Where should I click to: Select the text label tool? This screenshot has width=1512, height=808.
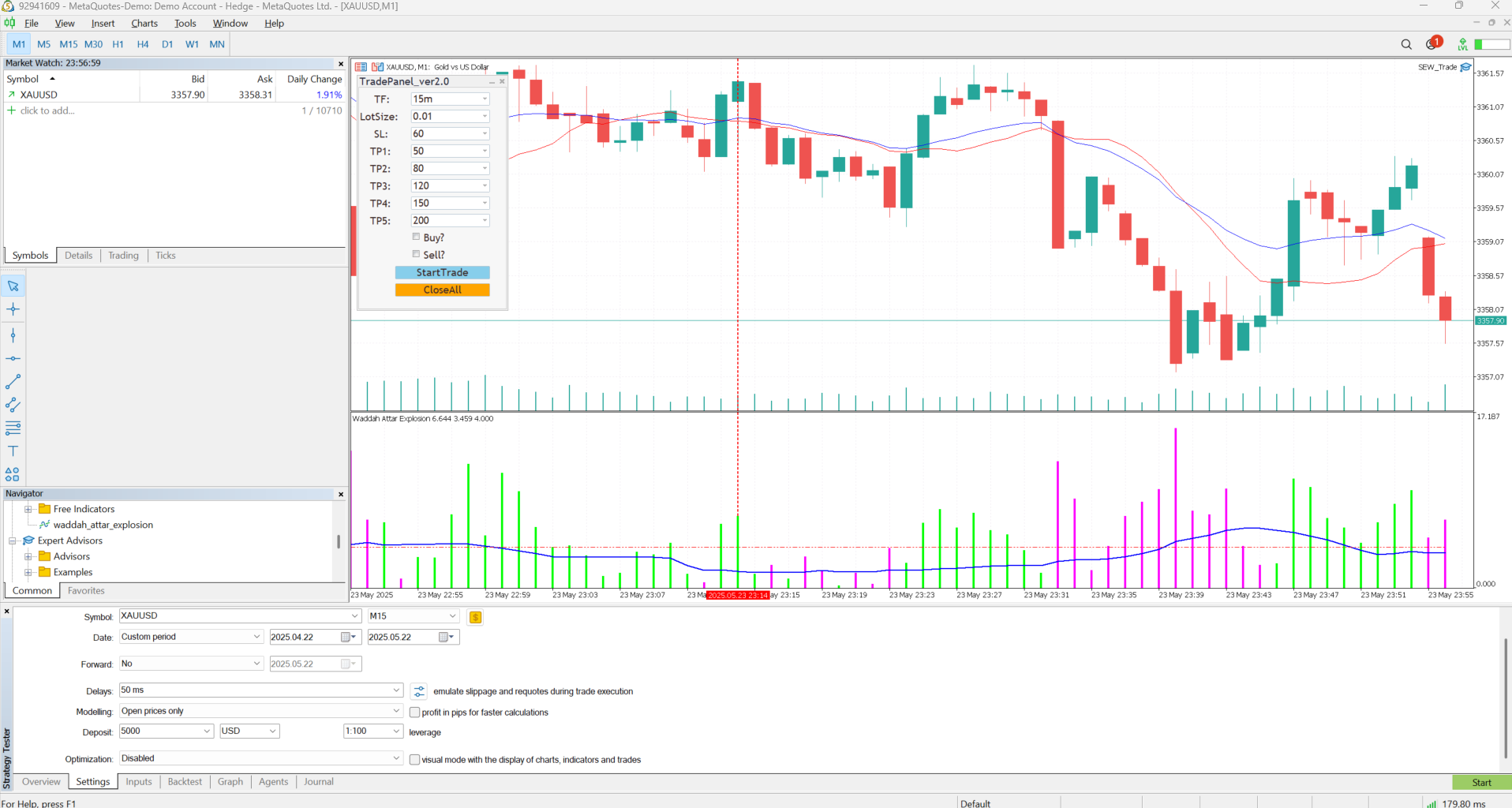tap(13, 451)
